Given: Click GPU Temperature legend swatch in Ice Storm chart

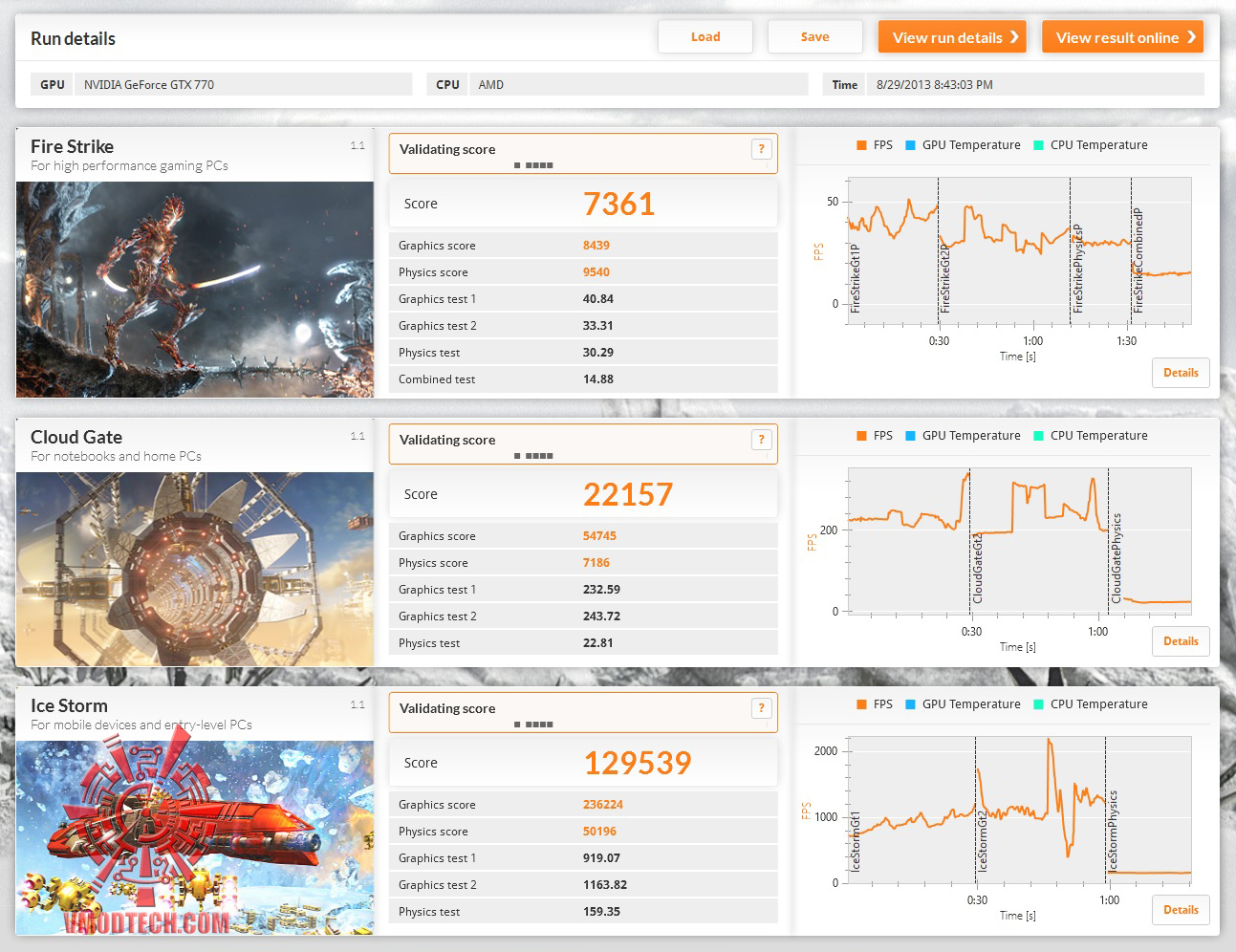Looking at the screenshot, I should coord(910,704).
